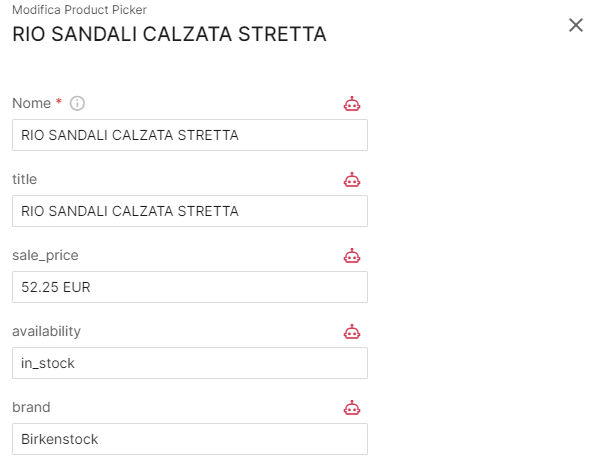The height and width of the screenshot is (456, 600).
Task: Click the robot icon for availability
Action: pyautogui.click(x=351, y=331)
